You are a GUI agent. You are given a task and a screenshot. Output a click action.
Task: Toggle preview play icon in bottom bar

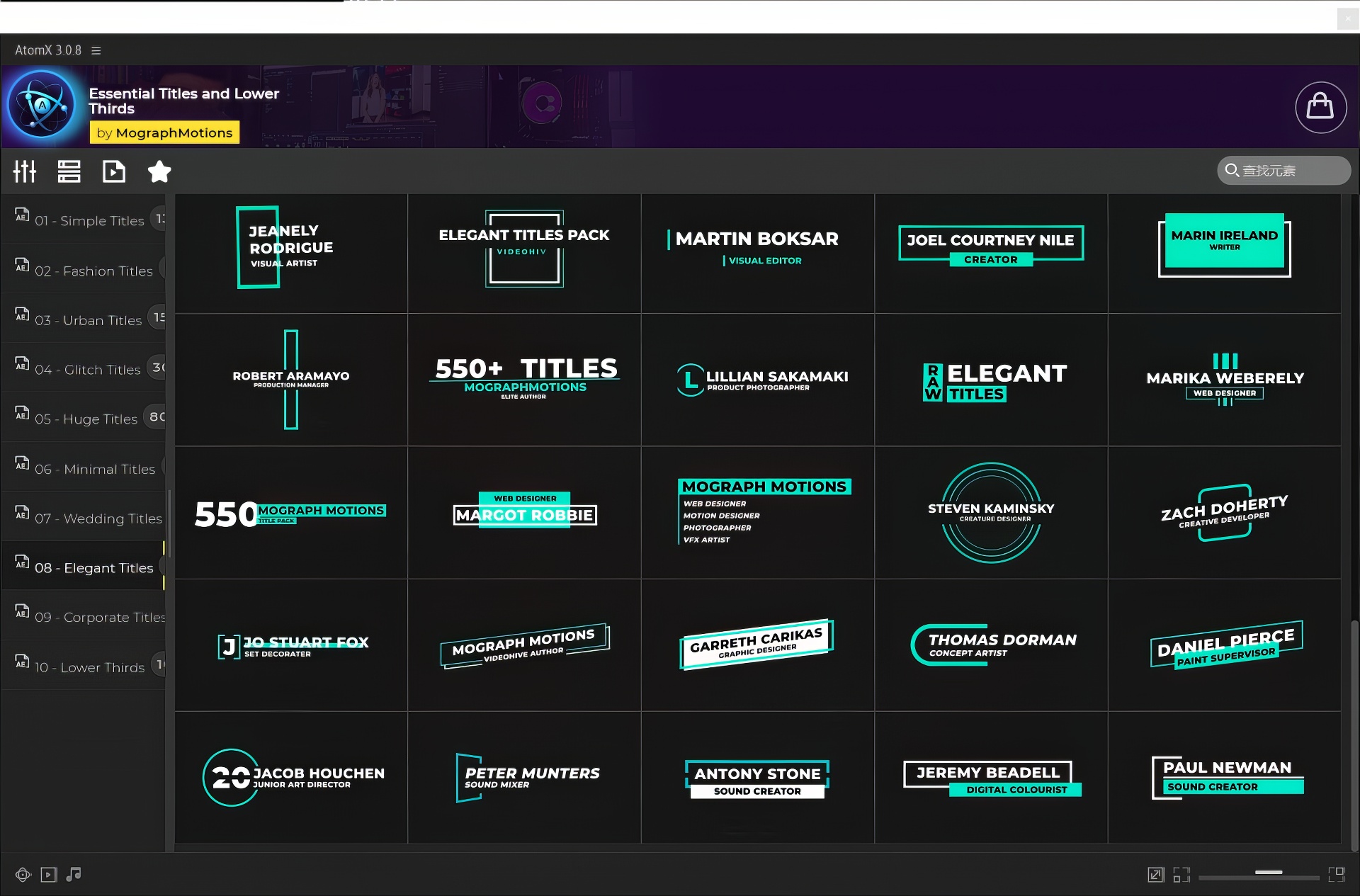(x=49, y=875)
